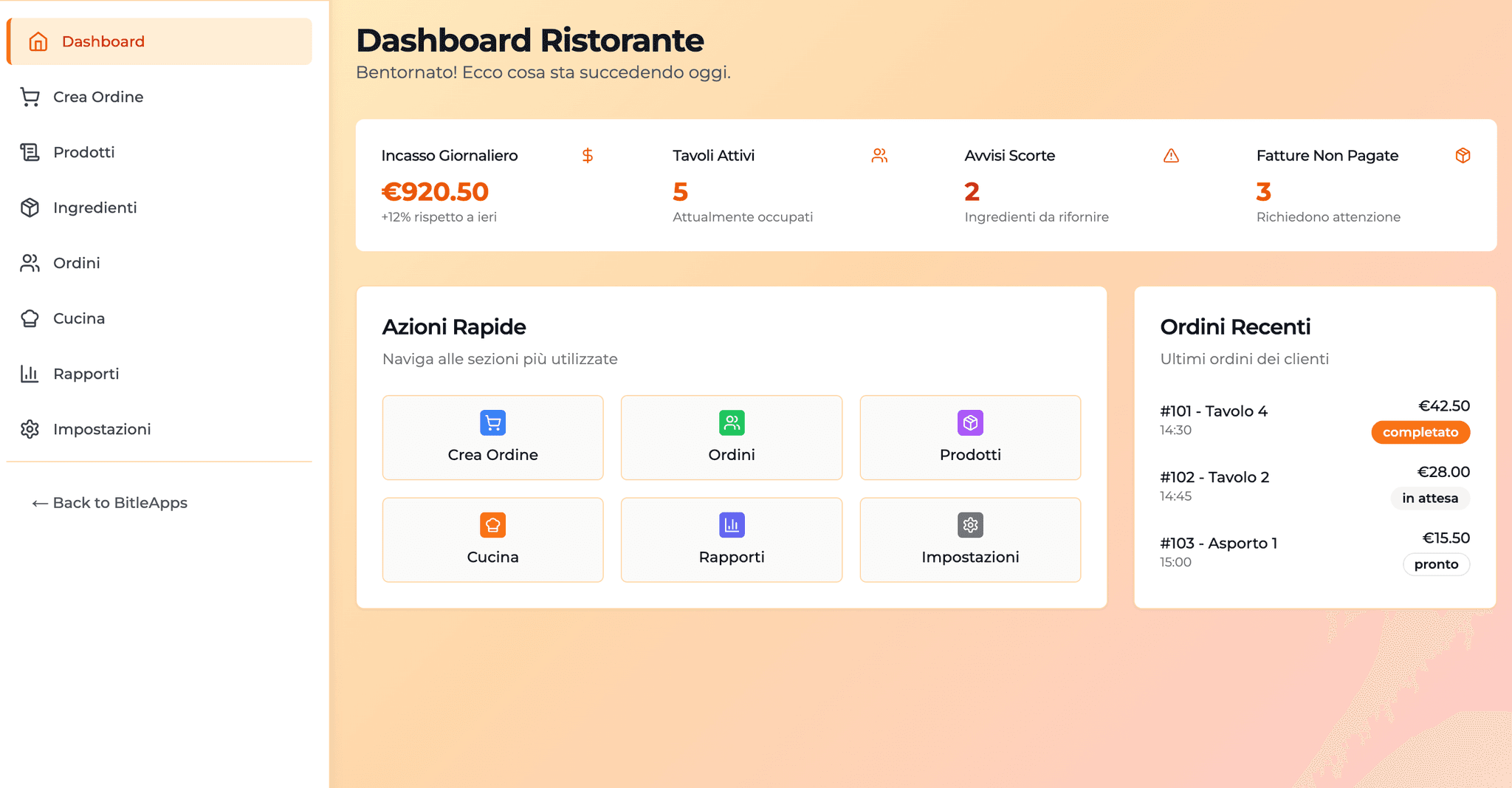Go to Ingredienti in the sidebar
The height and width of the screenshot is (788, 1512).
(x=94, y=208)
